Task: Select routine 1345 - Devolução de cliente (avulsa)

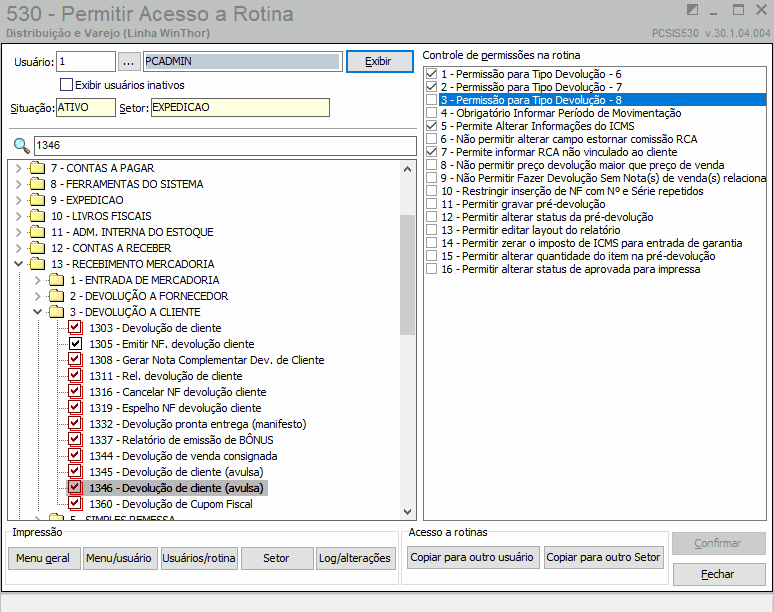Action: coord(176,472)
